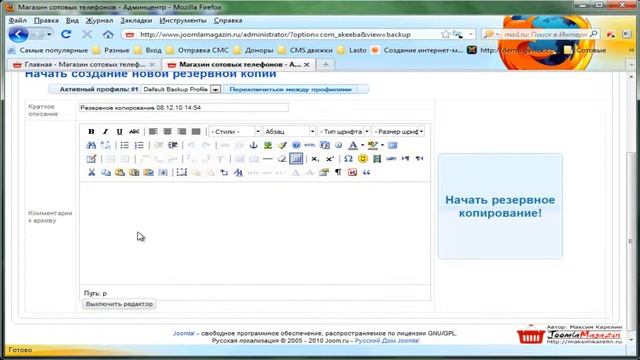640x360 pixels.
Task: Click the Copy icon in editor toolbar
Action: [x=106, y=172]
